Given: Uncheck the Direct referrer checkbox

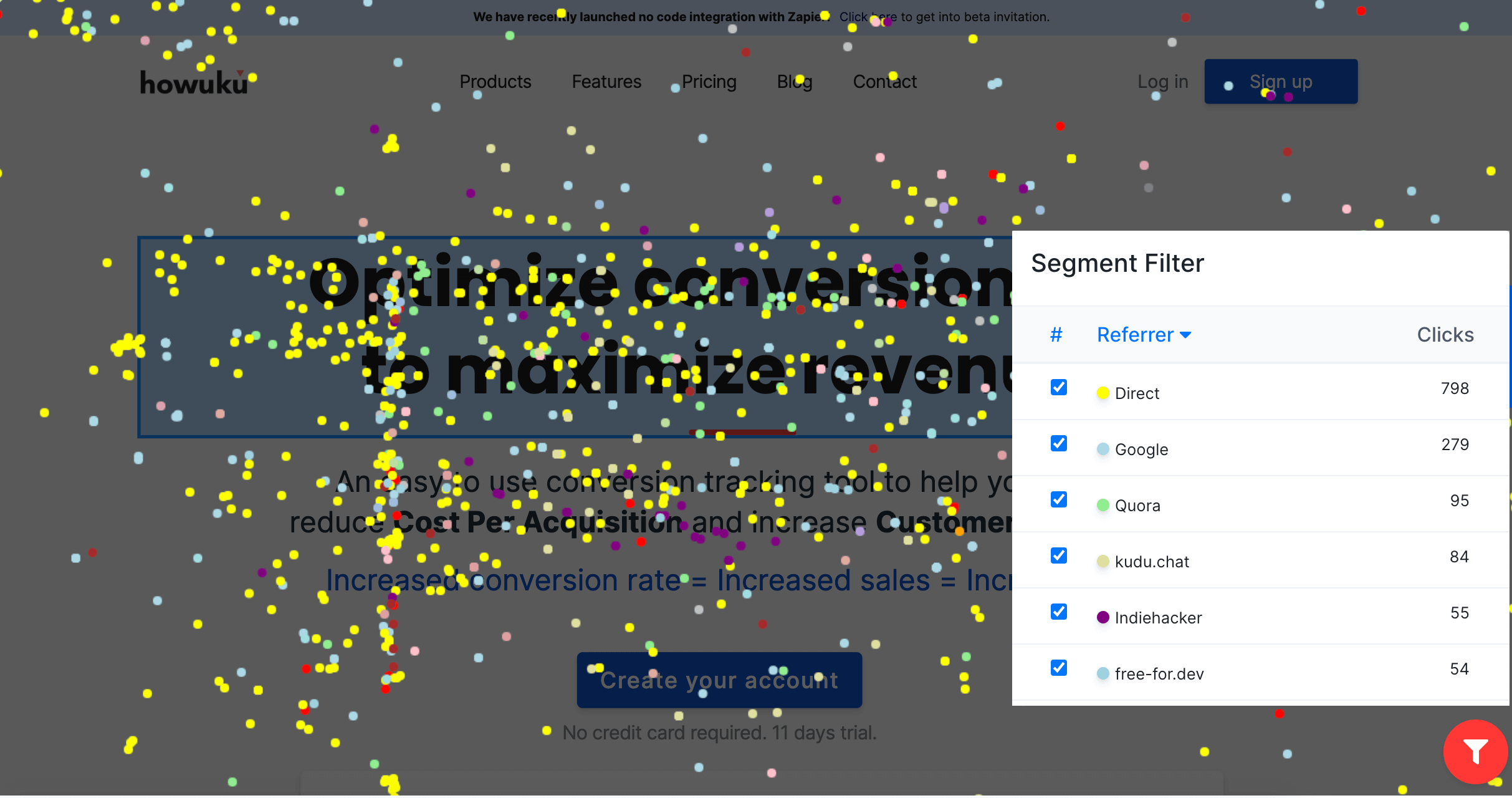Looking at the screenshot, I should point(1058,387).
